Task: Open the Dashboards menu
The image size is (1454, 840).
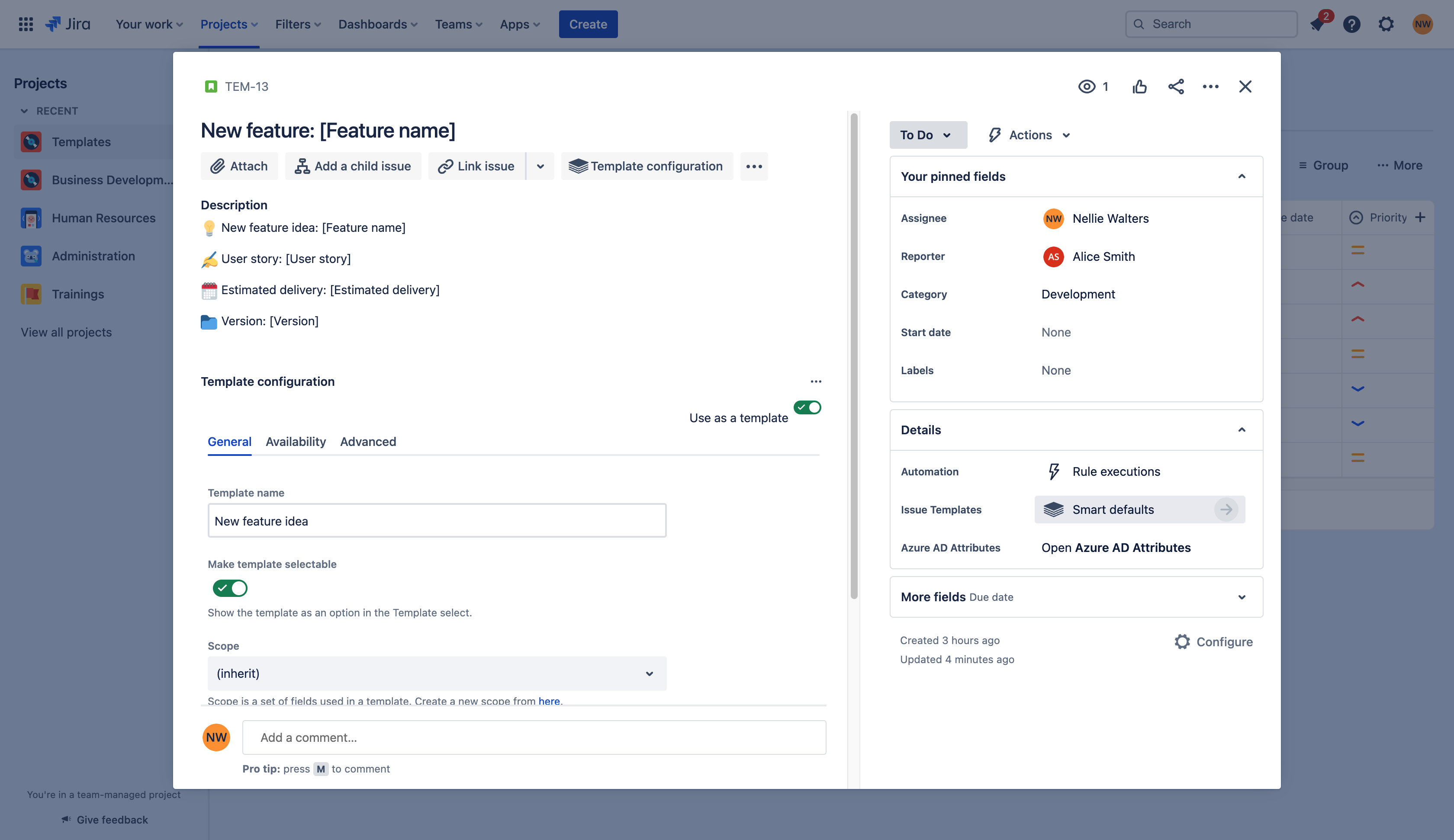Action: pyautogui.click(x=377, y=24)
